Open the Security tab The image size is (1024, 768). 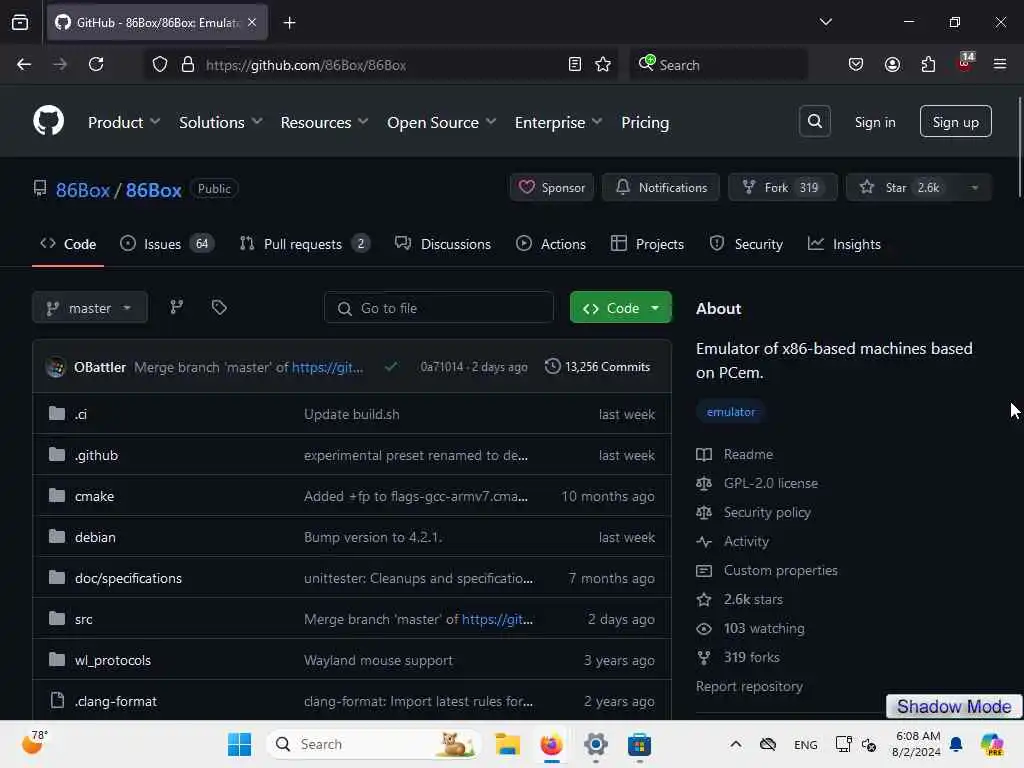click(746, 244)
